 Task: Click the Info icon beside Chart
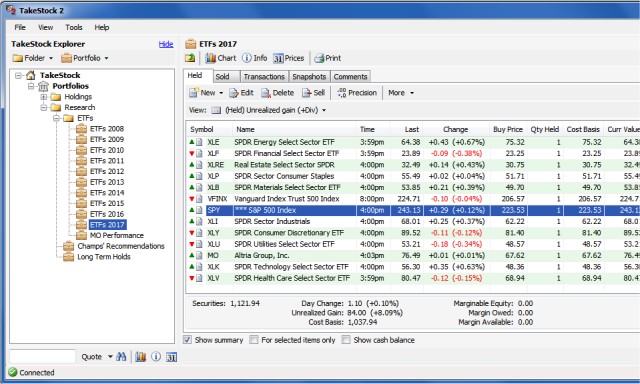(x=247, y=58)
